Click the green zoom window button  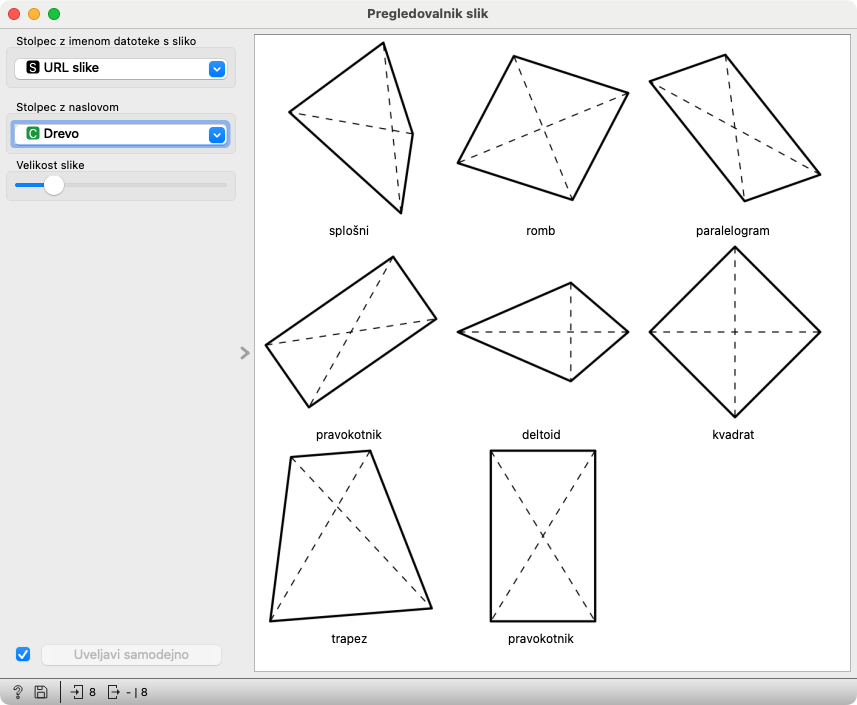coord(54,15)
